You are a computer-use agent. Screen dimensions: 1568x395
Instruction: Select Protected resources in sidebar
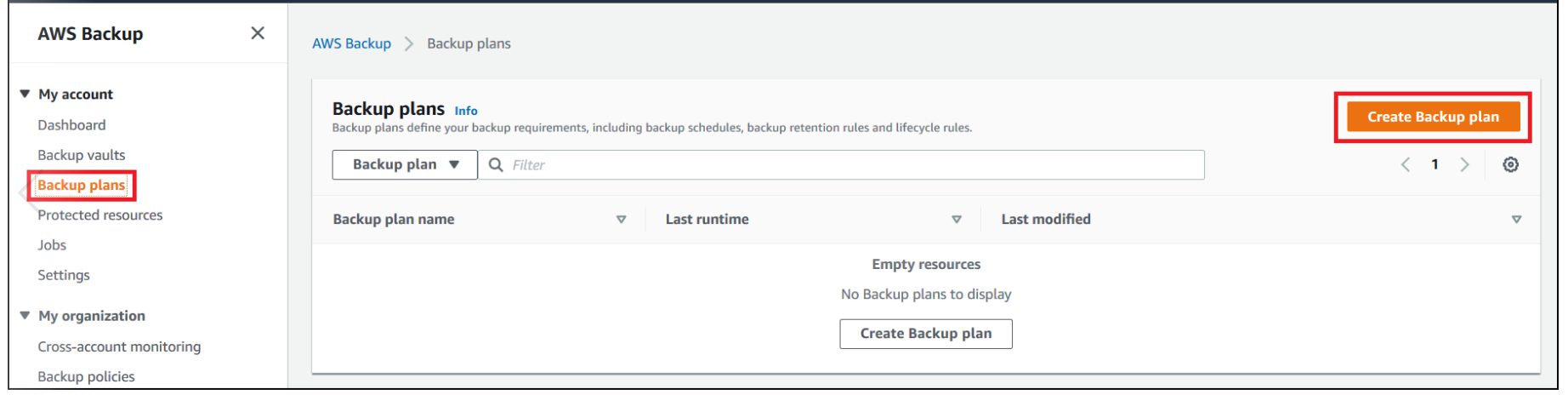coord(99,215)
